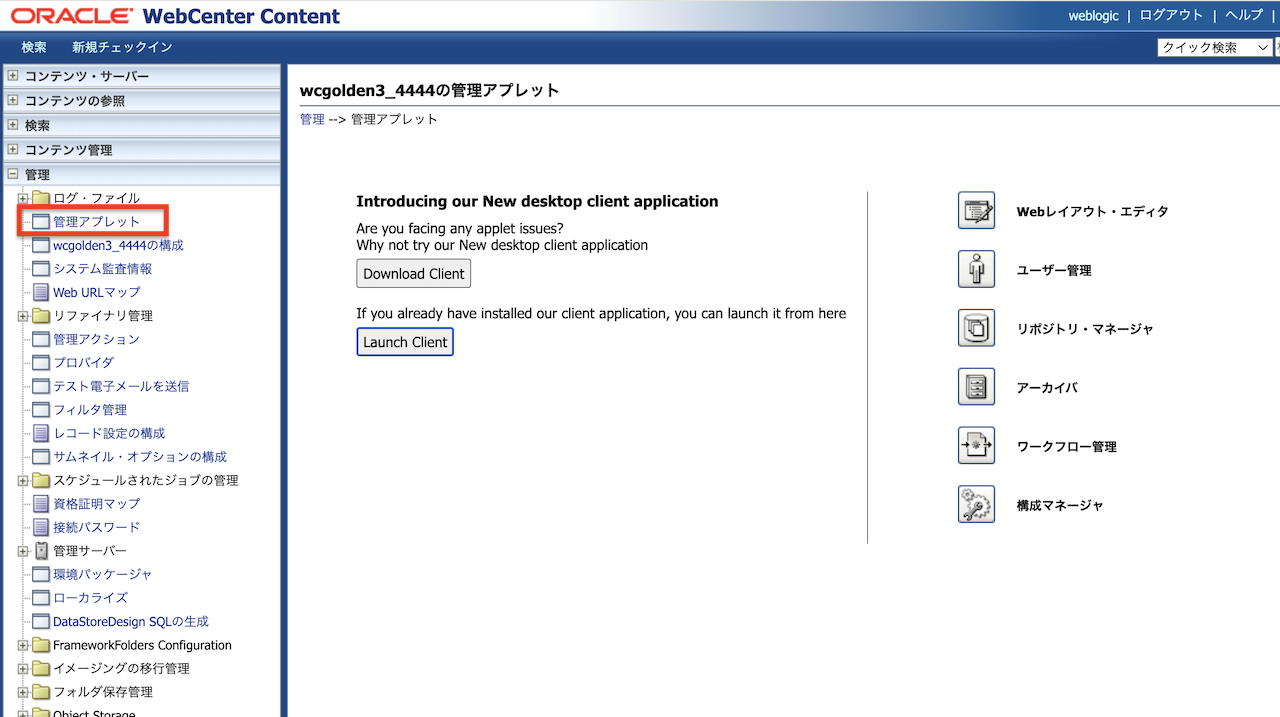Open the 新規チェックイン menu
The width and height of the screenshot is (1280, 717).
[122, 47]
